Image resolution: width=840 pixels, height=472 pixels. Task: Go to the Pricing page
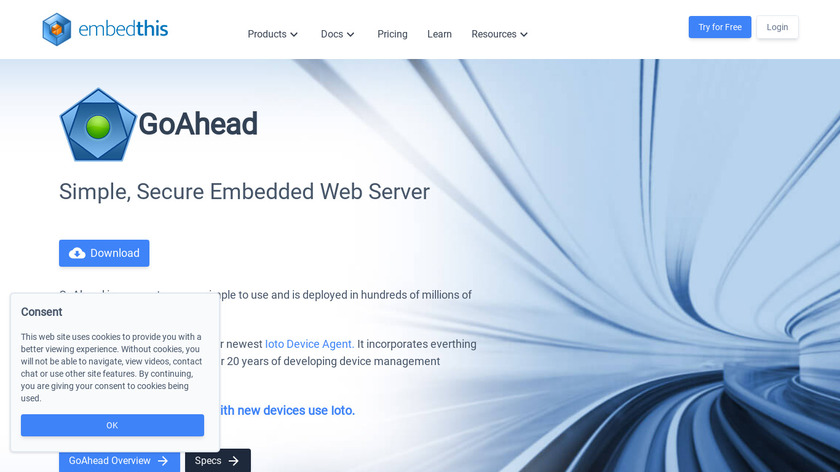point(392,34)
